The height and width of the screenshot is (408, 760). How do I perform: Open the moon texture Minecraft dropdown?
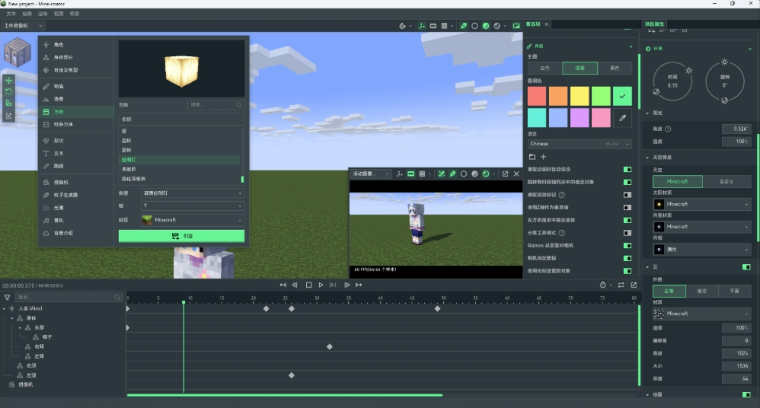702,226
